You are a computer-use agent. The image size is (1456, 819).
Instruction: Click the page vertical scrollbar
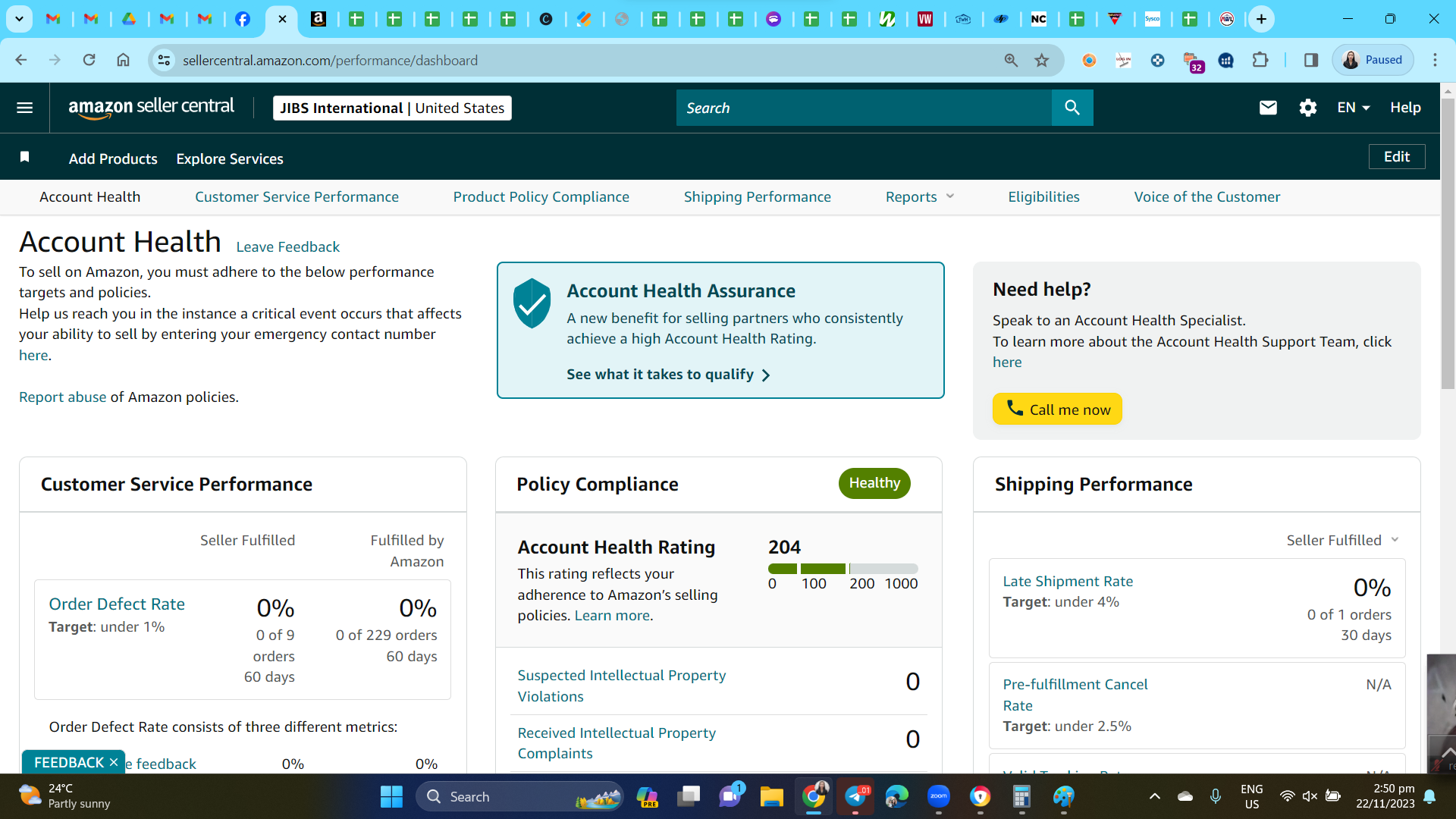[1448, 243]
